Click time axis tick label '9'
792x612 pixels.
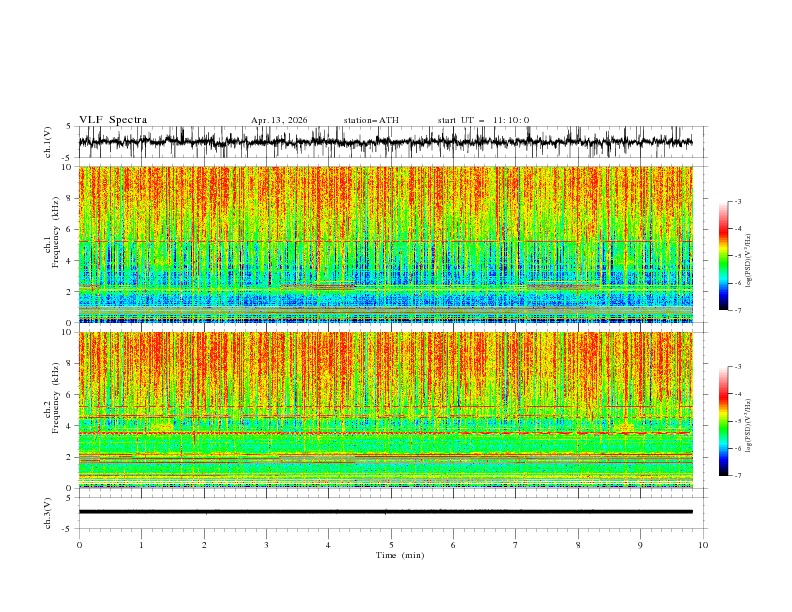click(640, 545)
